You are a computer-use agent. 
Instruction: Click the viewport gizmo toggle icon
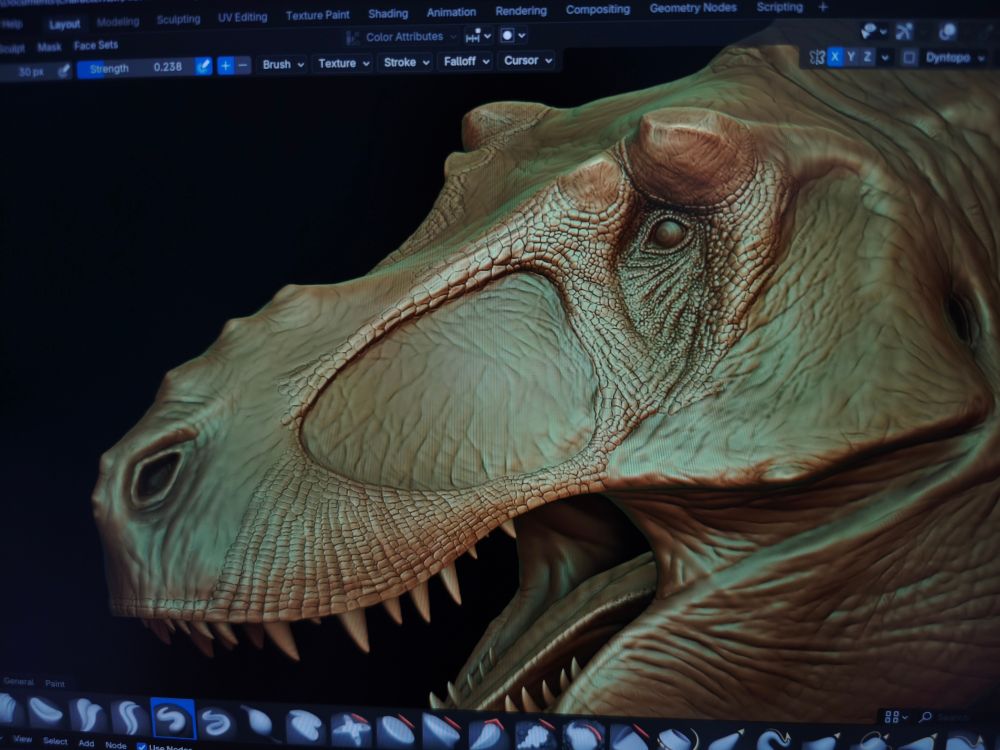pyautogui.click(x=904, y=31)
